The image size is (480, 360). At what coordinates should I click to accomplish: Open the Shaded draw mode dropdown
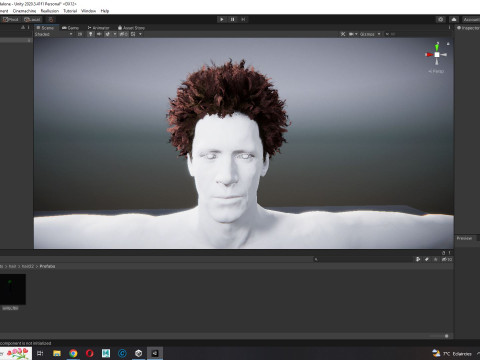[54, 34]
